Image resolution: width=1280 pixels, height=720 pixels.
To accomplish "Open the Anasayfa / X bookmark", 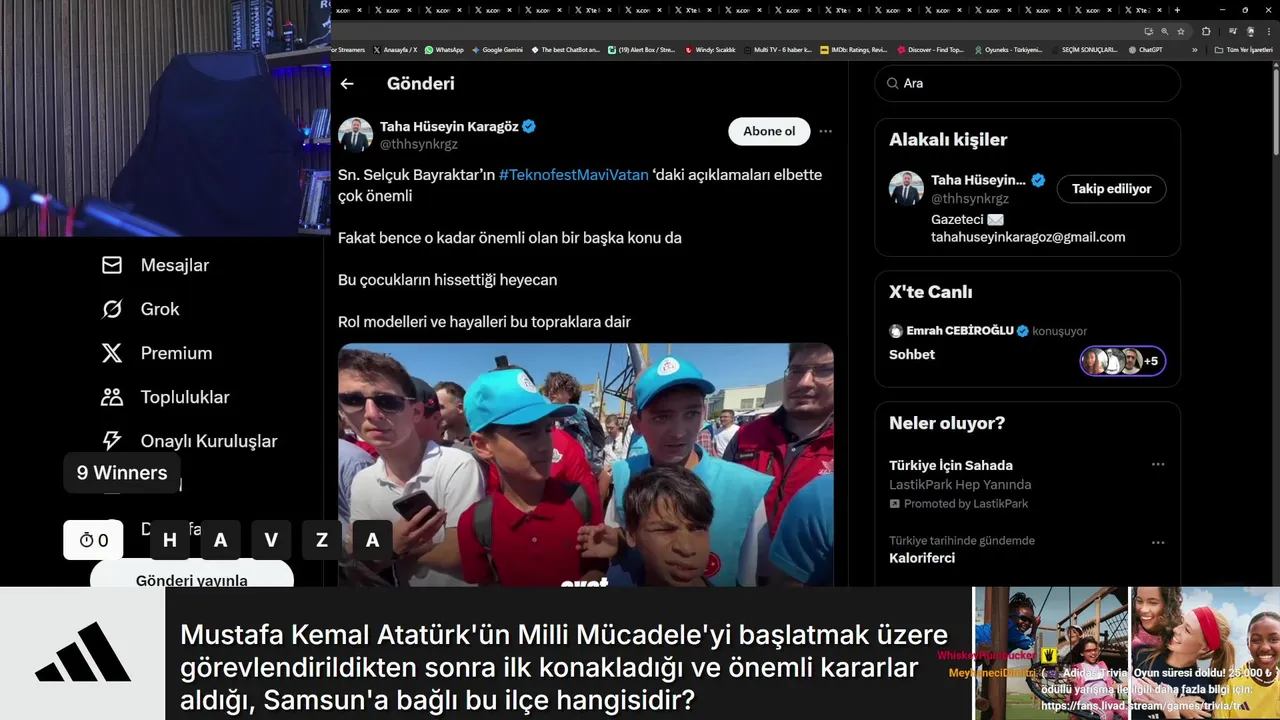I will [x=395, y=49].
